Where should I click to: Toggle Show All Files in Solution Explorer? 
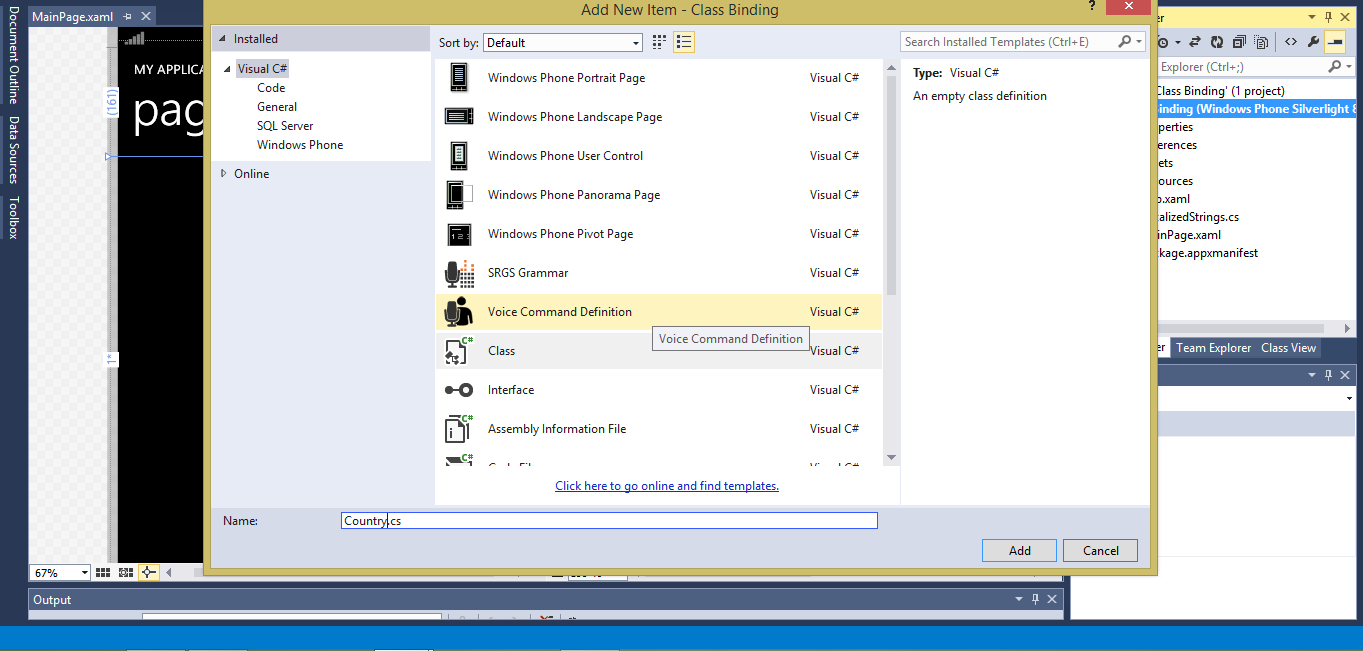click(x=1261, y=43)
